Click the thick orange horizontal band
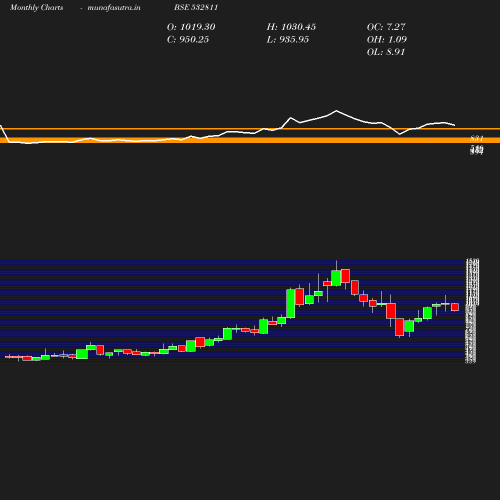Image resolution: width=500 pixels, height=500 pixels. point(250,140)
